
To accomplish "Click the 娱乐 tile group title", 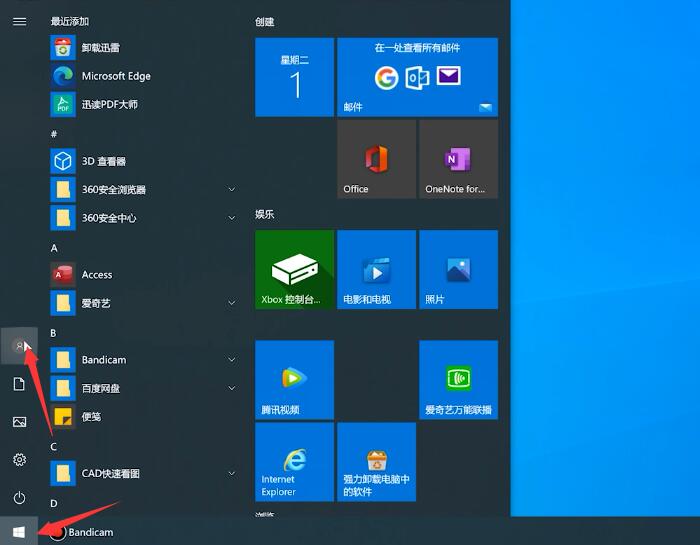I will pyautogui.click(x=264, y=214).
